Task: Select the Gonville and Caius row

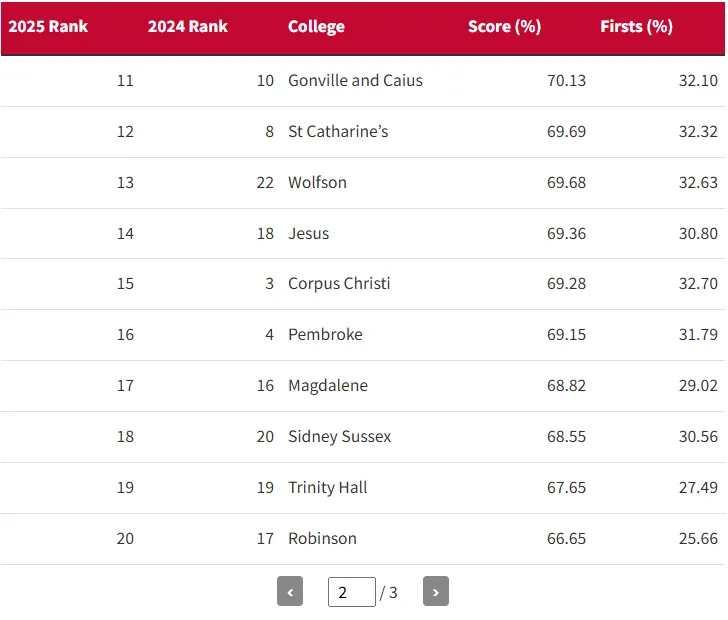Action: [x=355, y=81]
